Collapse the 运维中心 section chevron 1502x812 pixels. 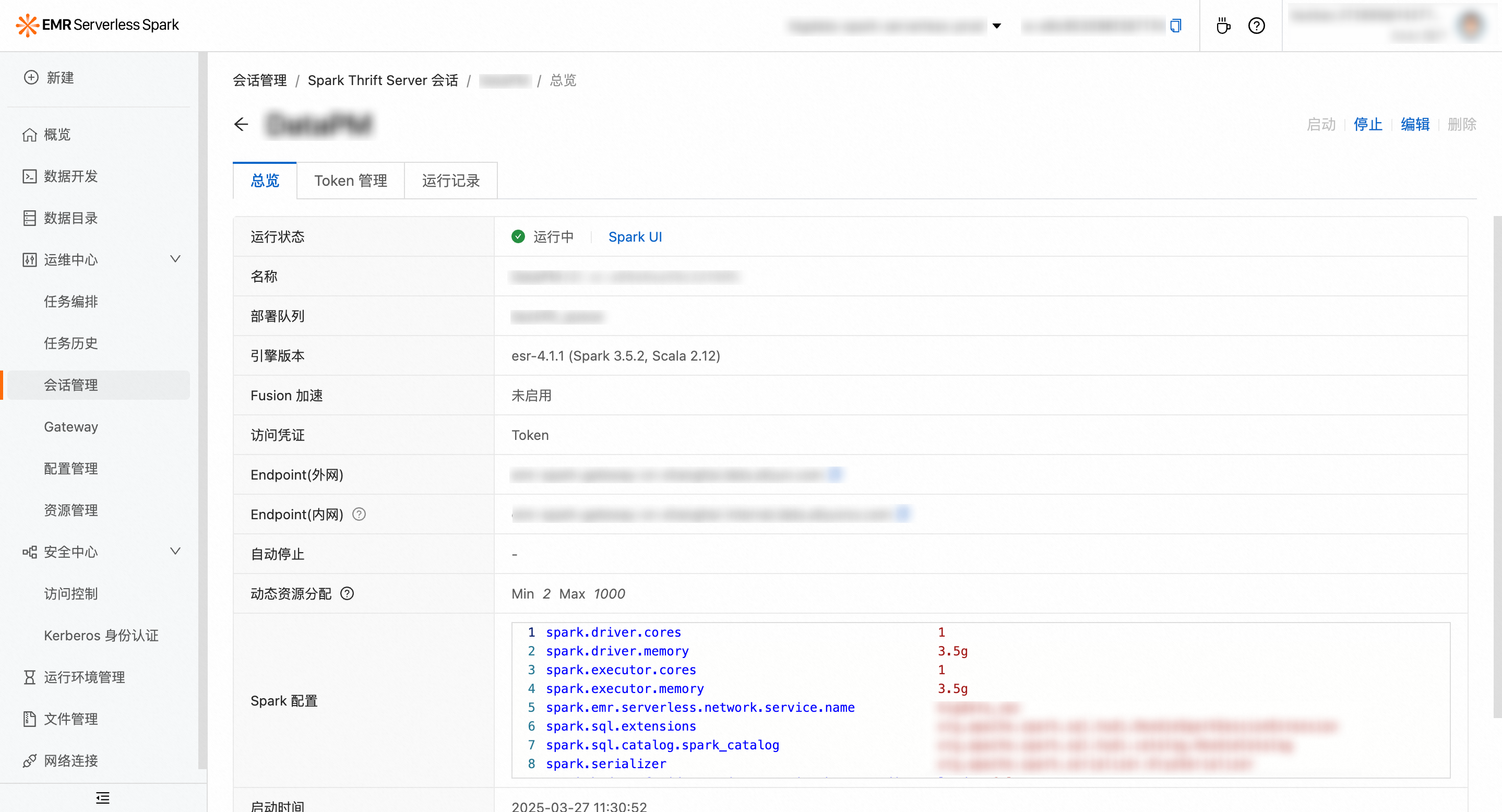(175, 259)
